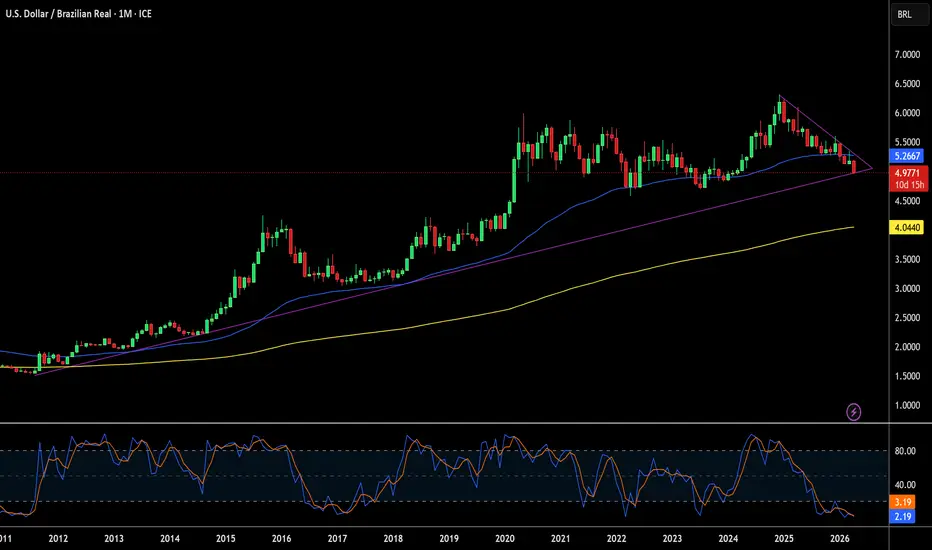The width and height of the screenshot is (932, 550).
Task: Click the 2020 time axis label
Action: [x=505, y=539]
